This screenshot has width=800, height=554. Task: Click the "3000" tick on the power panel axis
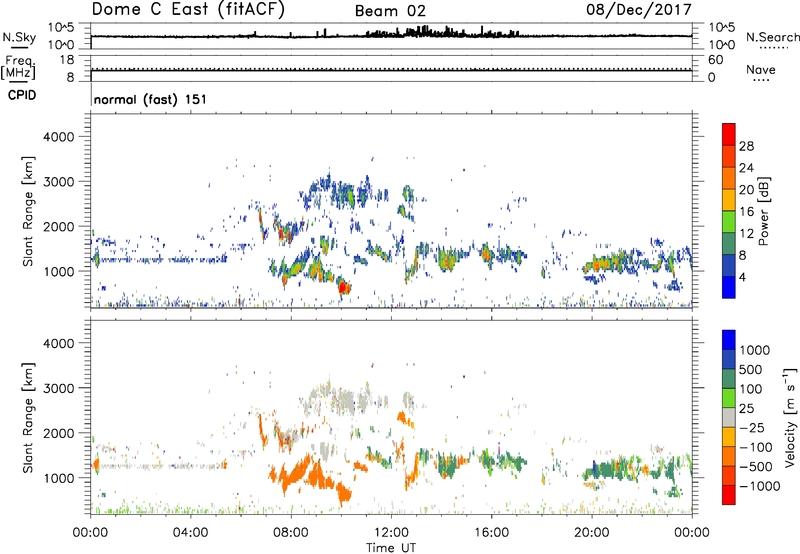[x=58, y=182]
